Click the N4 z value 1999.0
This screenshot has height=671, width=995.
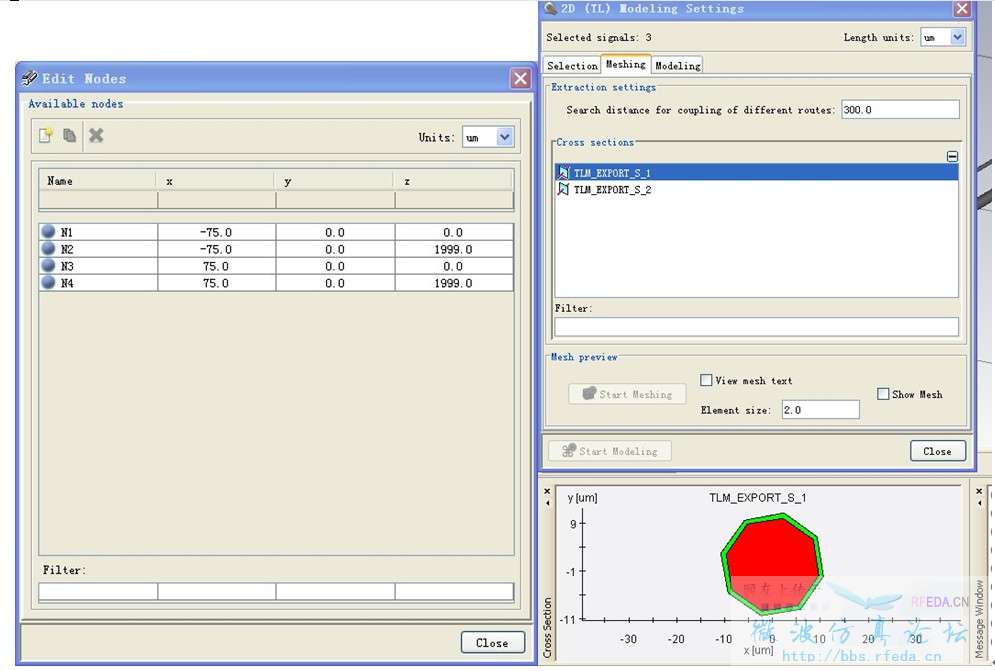(454, 283)
